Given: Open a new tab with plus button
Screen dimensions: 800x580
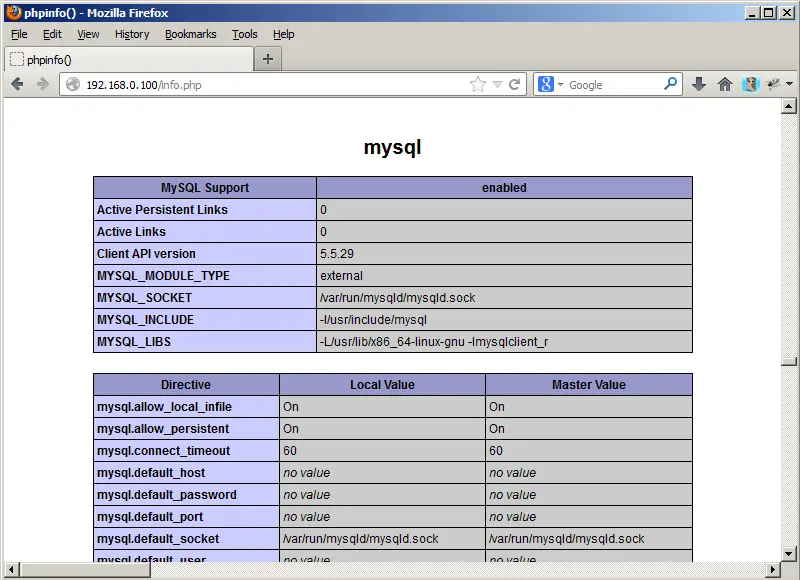Looking at the screenshot, I should 268,59.
